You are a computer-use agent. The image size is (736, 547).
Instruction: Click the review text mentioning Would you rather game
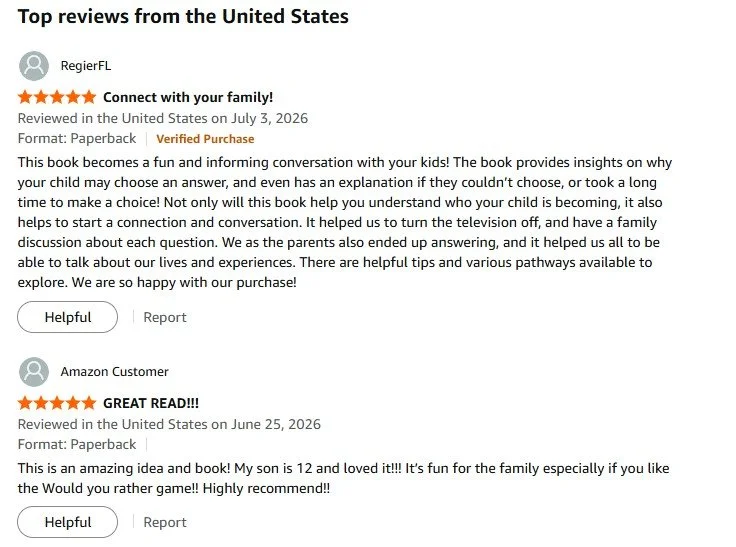[x=344, y=478]
